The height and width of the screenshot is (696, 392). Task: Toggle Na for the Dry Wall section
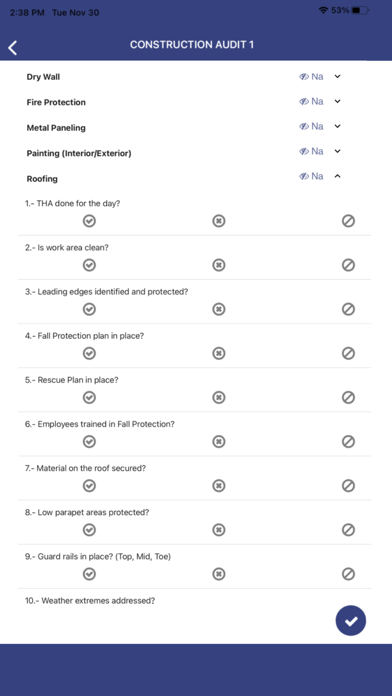click(311, 76)
